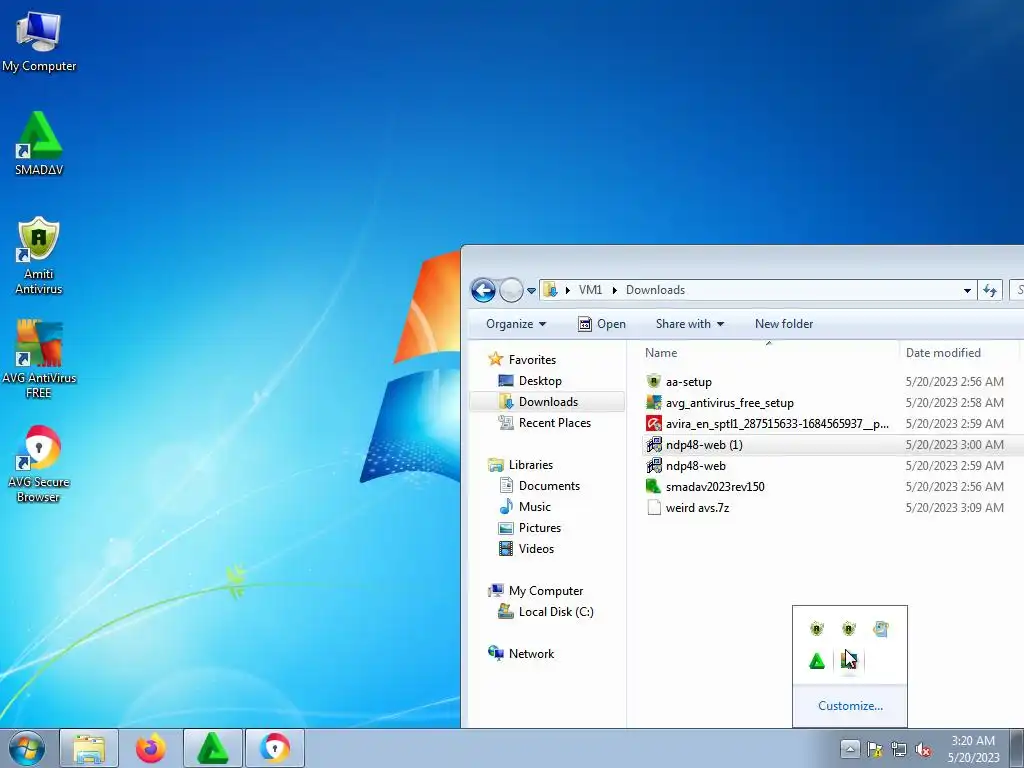Select the AVG Secure Browser desktop shortcut
Viewport: 1024px width, 768px height.
pyautogui.click(x=39, y=464)
